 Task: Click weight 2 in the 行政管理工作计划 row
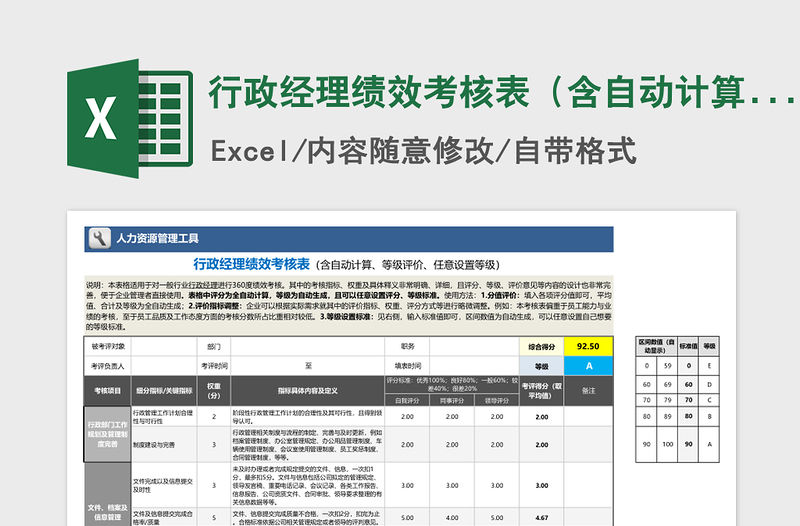click(x=214, y=417)
